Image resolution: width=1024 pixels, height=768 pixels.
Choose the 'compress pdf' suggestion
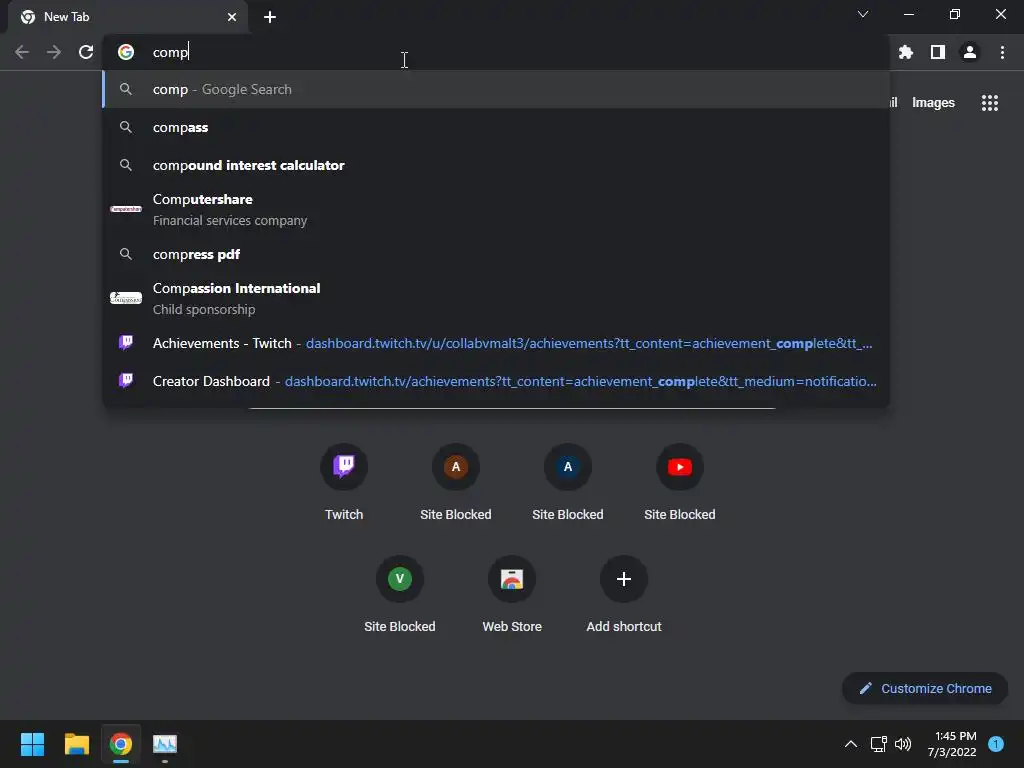(x=496, y=254)
